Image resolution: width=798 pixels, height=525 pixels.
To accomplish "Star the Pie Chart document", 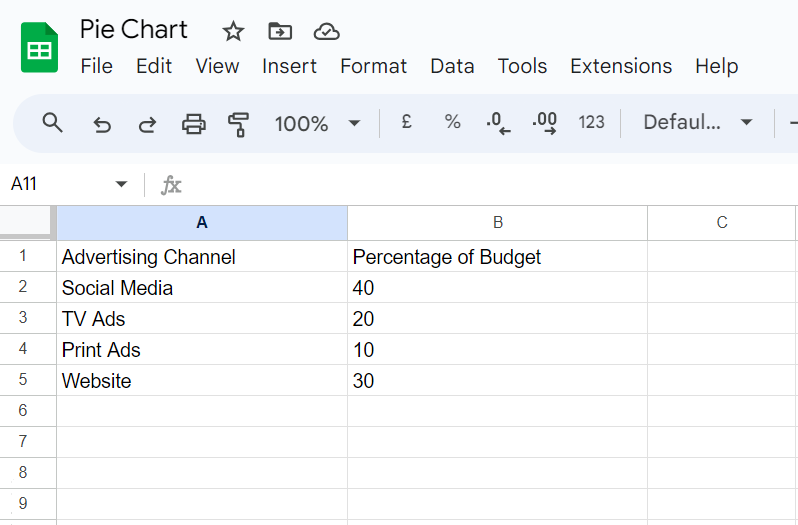I will coord(233,32).
